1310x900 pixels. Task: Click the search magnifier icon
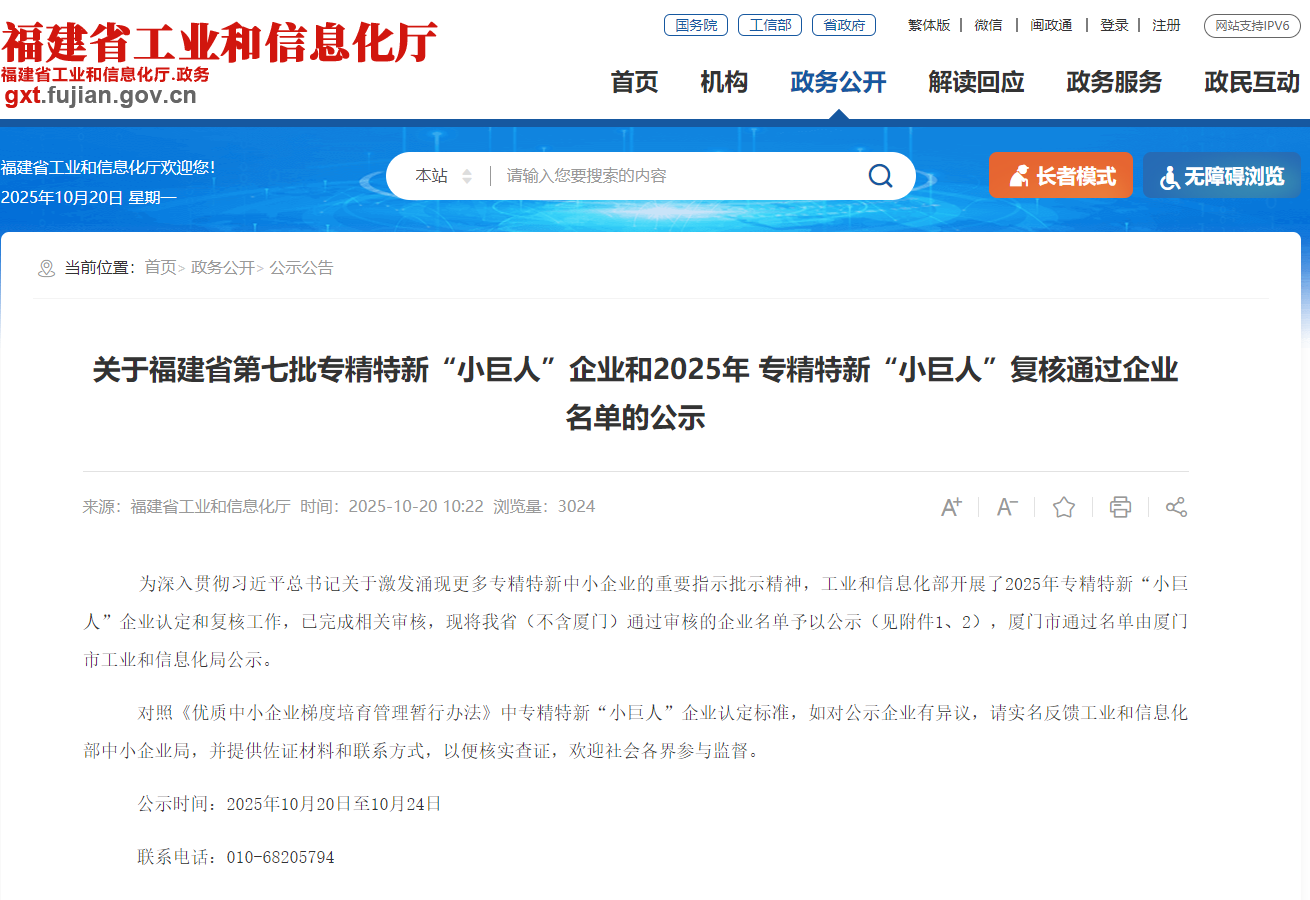coord(880,176)
